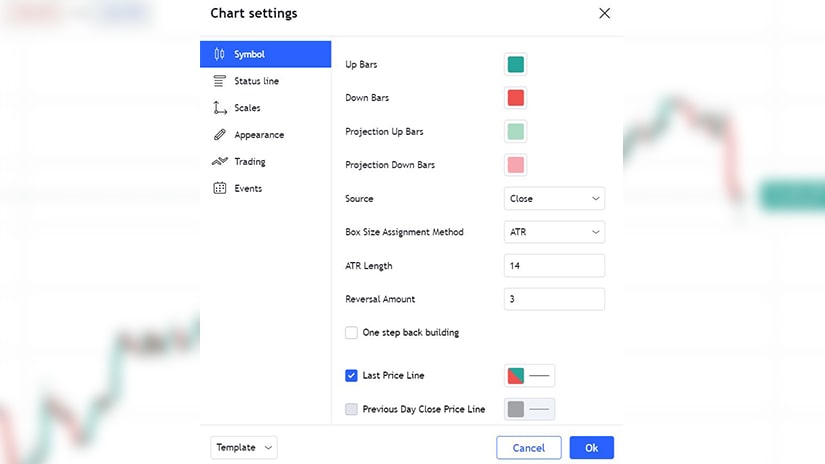Click the ATR Length input field

click(554, 266)
